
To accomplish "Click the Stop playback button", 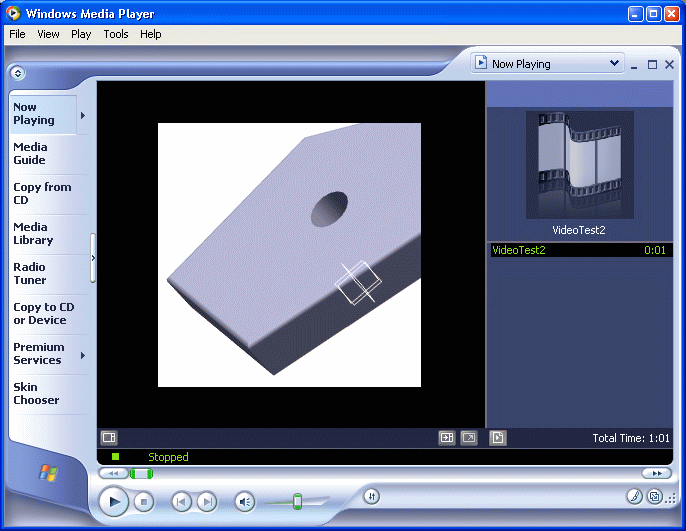I will tap(144, 502).
